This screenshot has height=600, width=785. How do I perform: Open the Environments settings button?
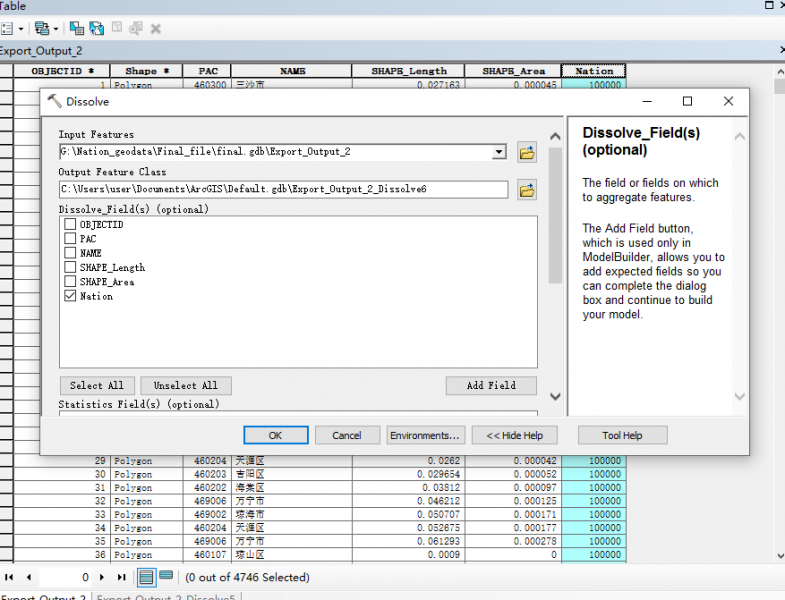click(x=425, y=435)
